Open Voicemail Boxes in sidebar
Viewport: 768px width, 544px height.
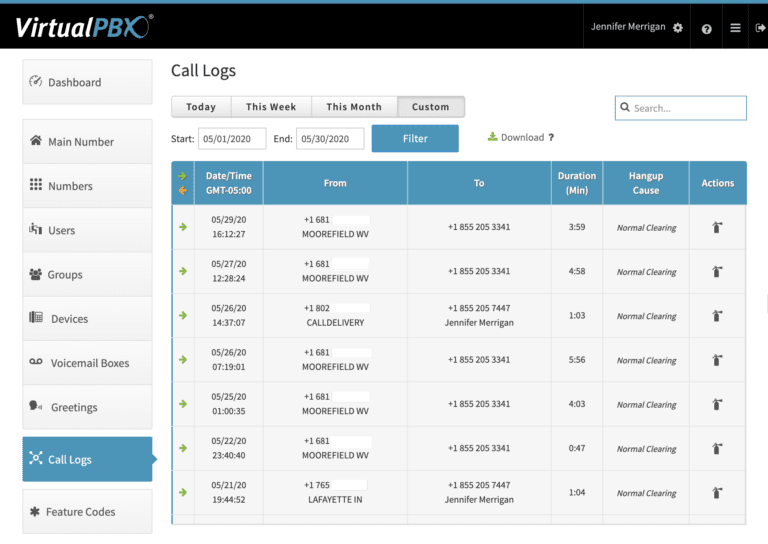click(x=88, y=363)
